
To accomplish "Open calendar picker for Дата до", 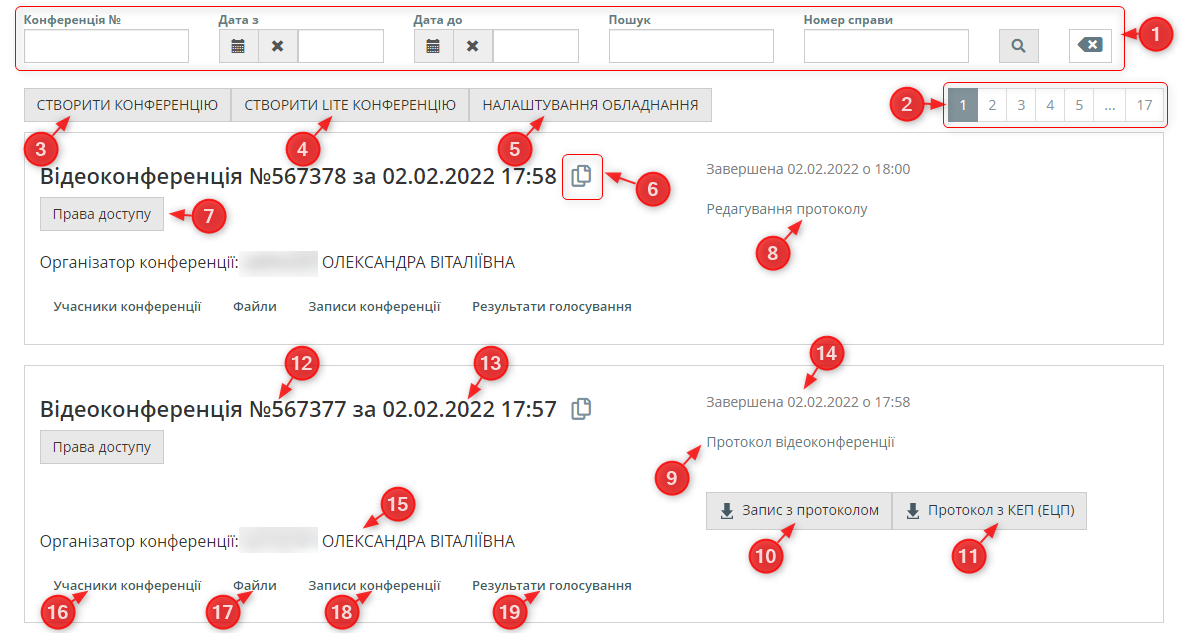I will [x=433, y=46].
